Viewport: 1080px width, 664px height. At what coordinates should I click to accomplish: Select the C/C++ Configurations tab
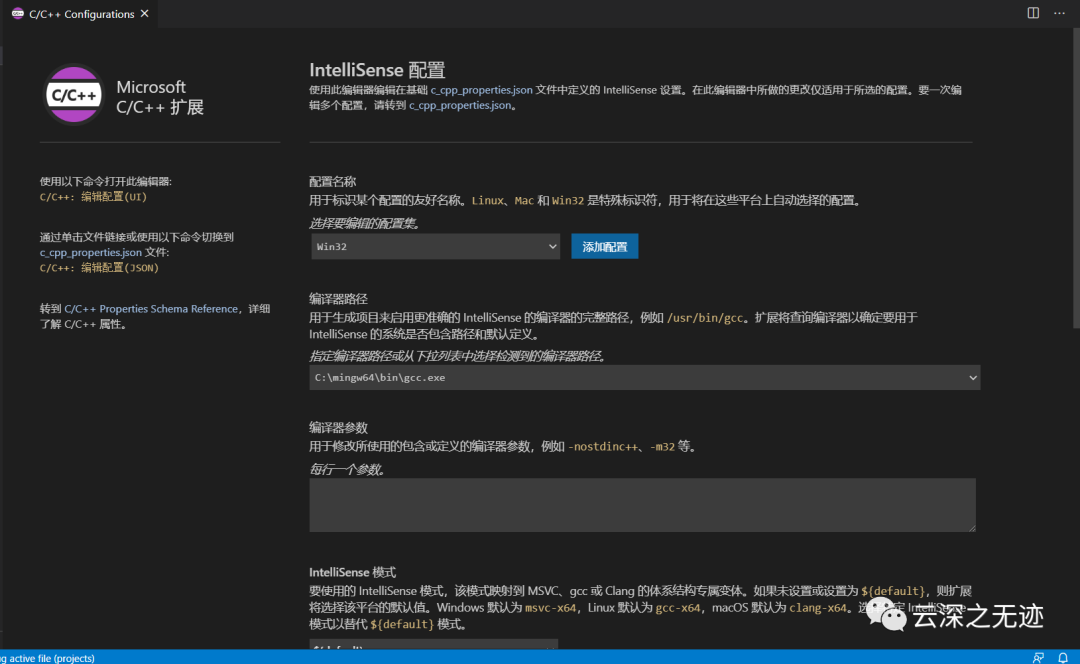point(81,14)
